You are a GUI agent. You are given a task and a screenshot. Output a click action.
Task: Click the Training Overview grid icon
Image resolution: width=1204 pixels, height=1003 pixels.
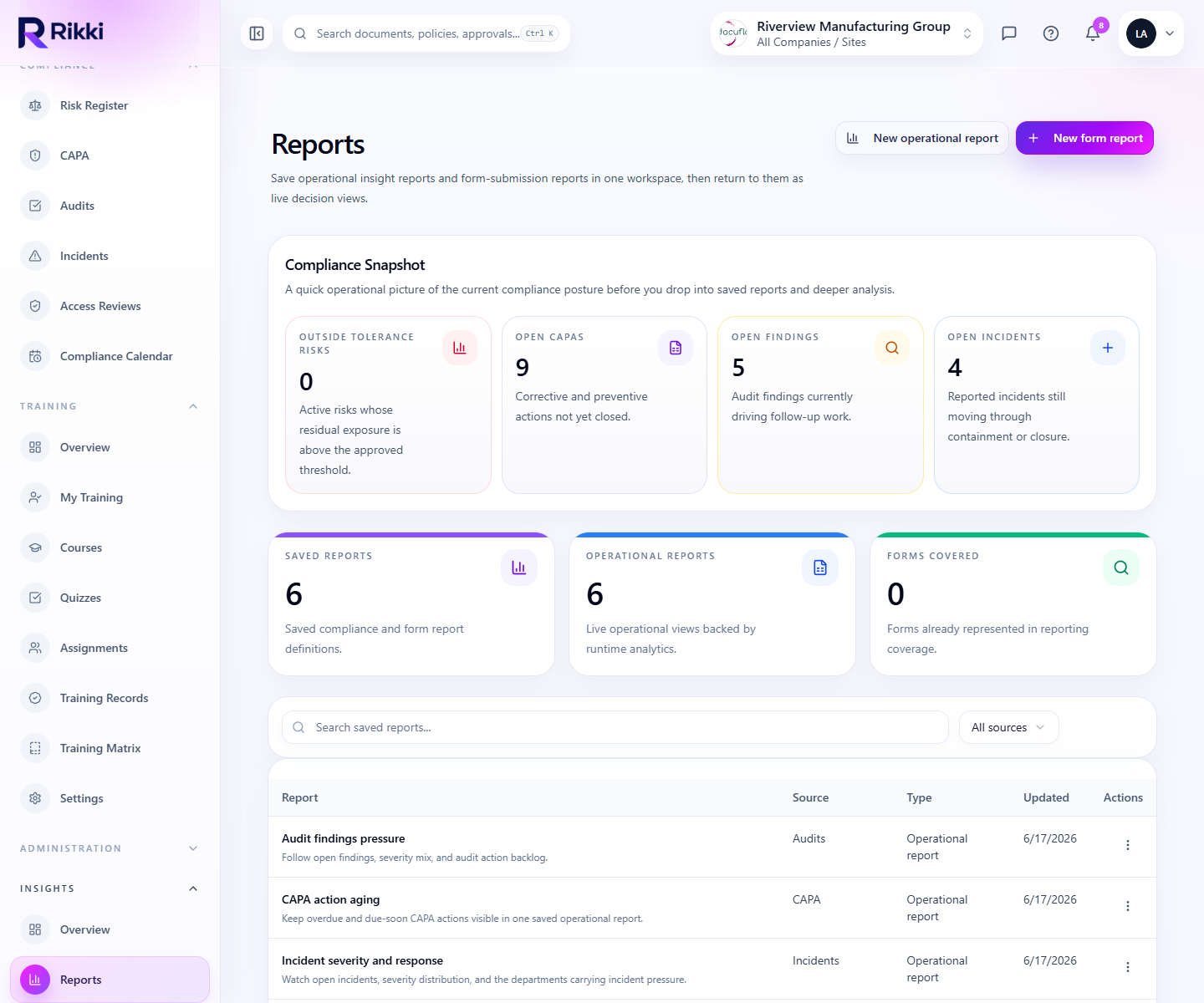click(35, 447)
